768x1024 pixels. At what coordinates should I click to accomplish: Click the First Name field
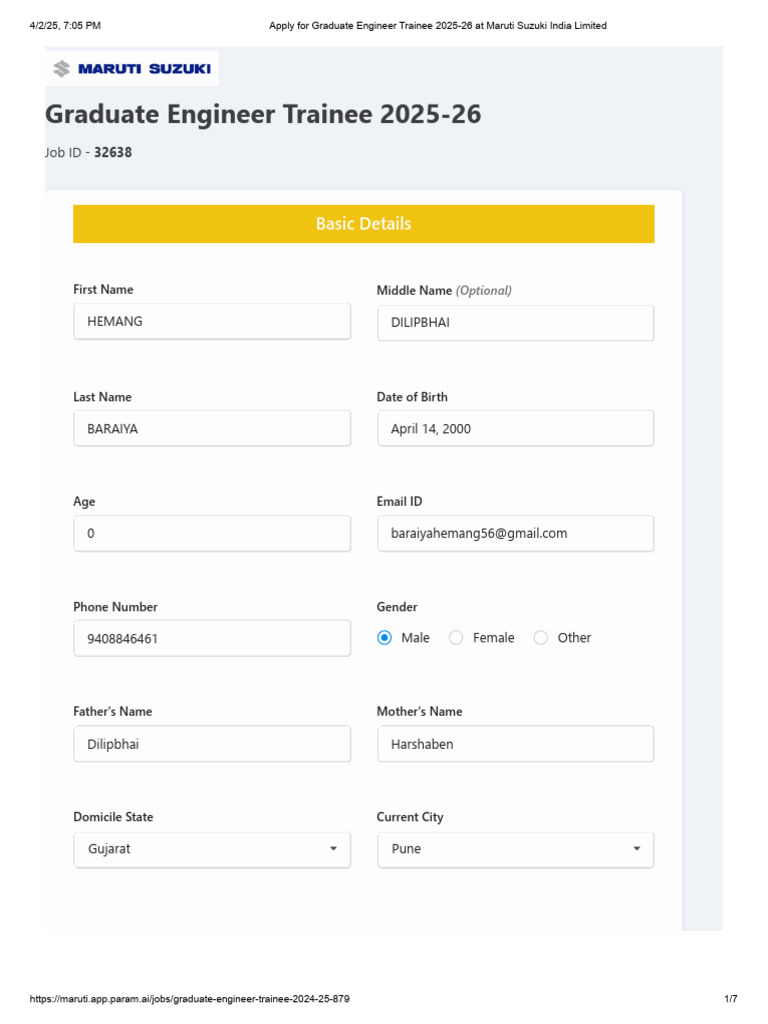[x=212, y=322]
